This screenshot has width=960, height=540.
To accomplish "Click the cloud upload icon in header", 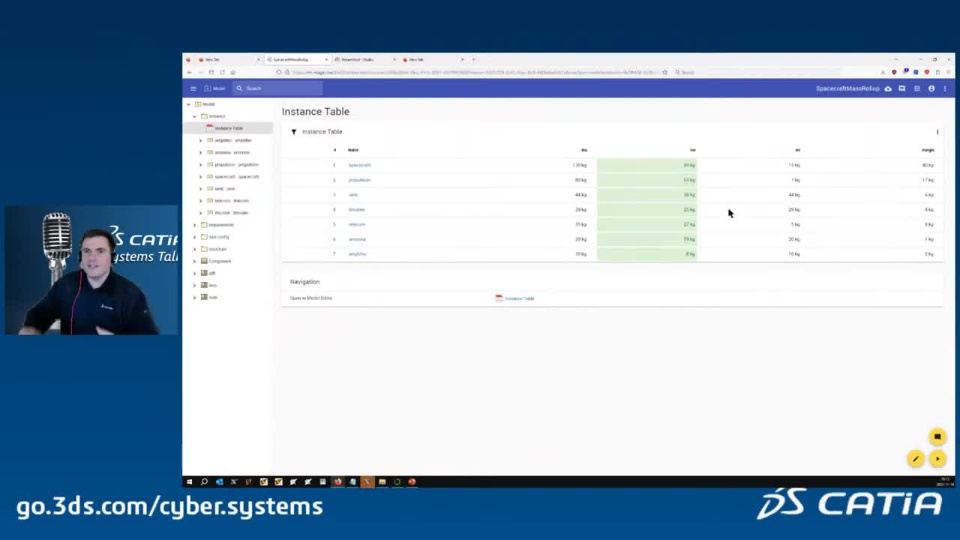I will coord(888,89).
